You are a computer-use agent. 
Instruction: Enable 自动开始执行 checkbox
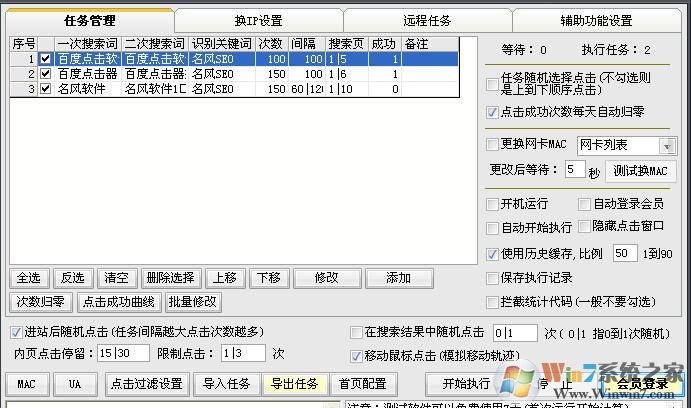pyautogui.click(x=492, y=228)
